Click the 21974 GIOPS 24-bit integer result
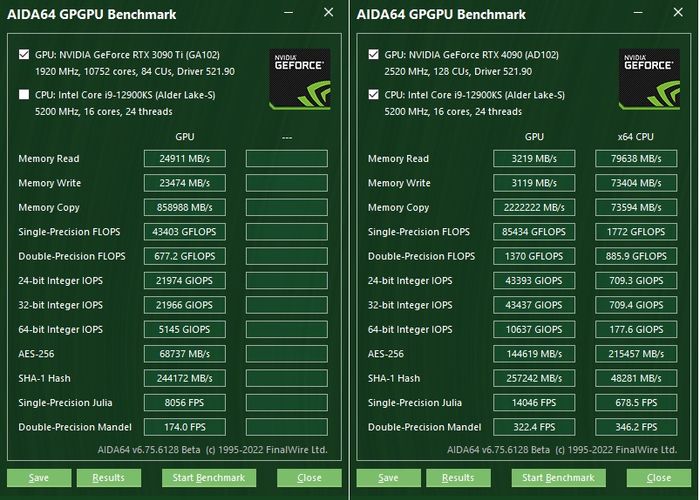 pos(185,281)
